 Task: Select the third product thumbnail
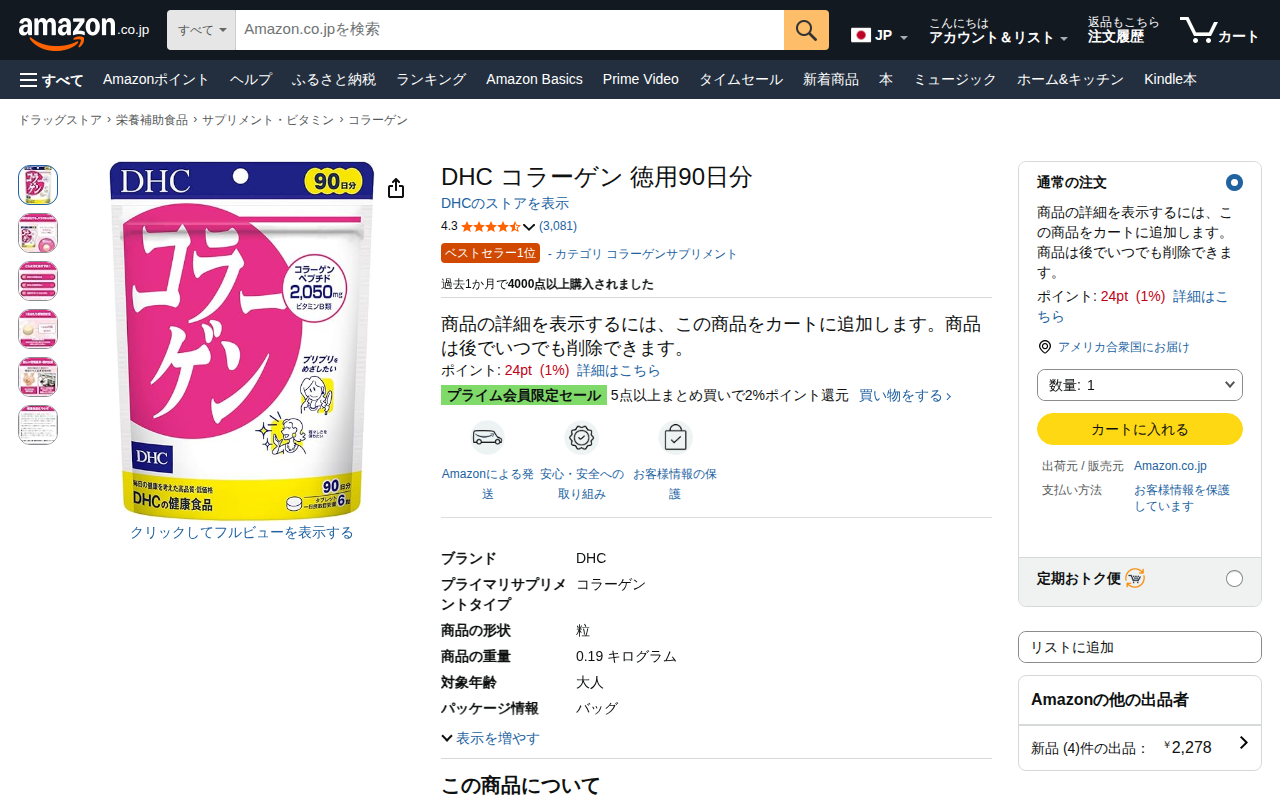pyautogui.click(x=38, y=281)
